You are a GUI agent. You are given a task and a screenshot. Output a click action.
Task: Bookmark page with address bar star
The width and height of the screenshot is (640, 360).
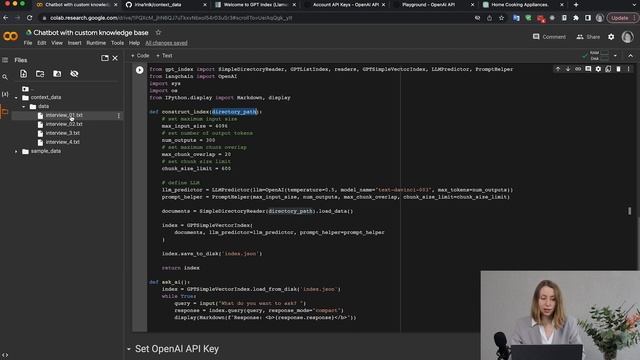pos(501,18)
